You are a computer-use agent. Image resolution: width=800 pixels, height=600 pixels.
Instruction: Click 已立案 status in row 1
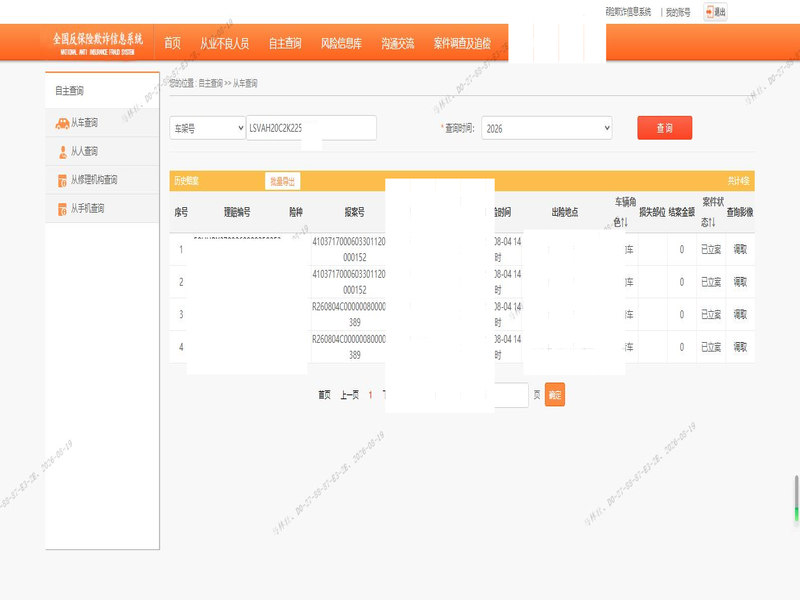point(711,249)
